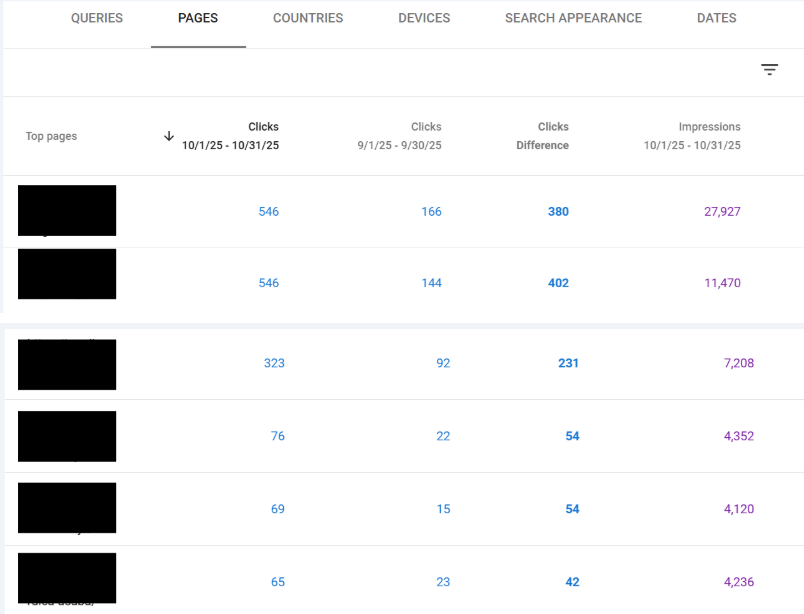Click the 23 September clicks cell
Viewport: 804px width, 614px height.
point(443,582)
